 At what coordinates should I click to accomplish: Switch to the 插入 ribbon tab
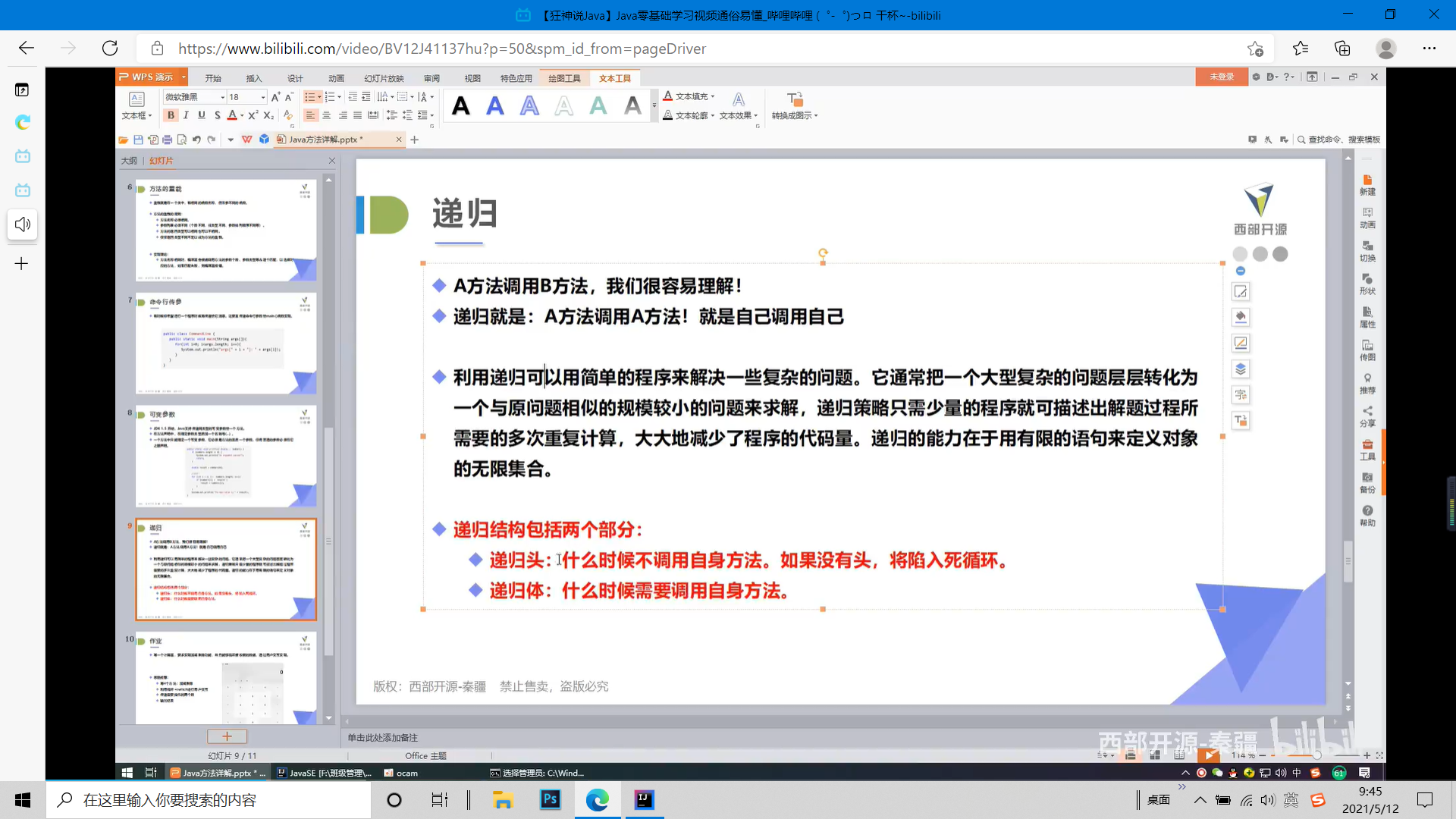point(253,78)
